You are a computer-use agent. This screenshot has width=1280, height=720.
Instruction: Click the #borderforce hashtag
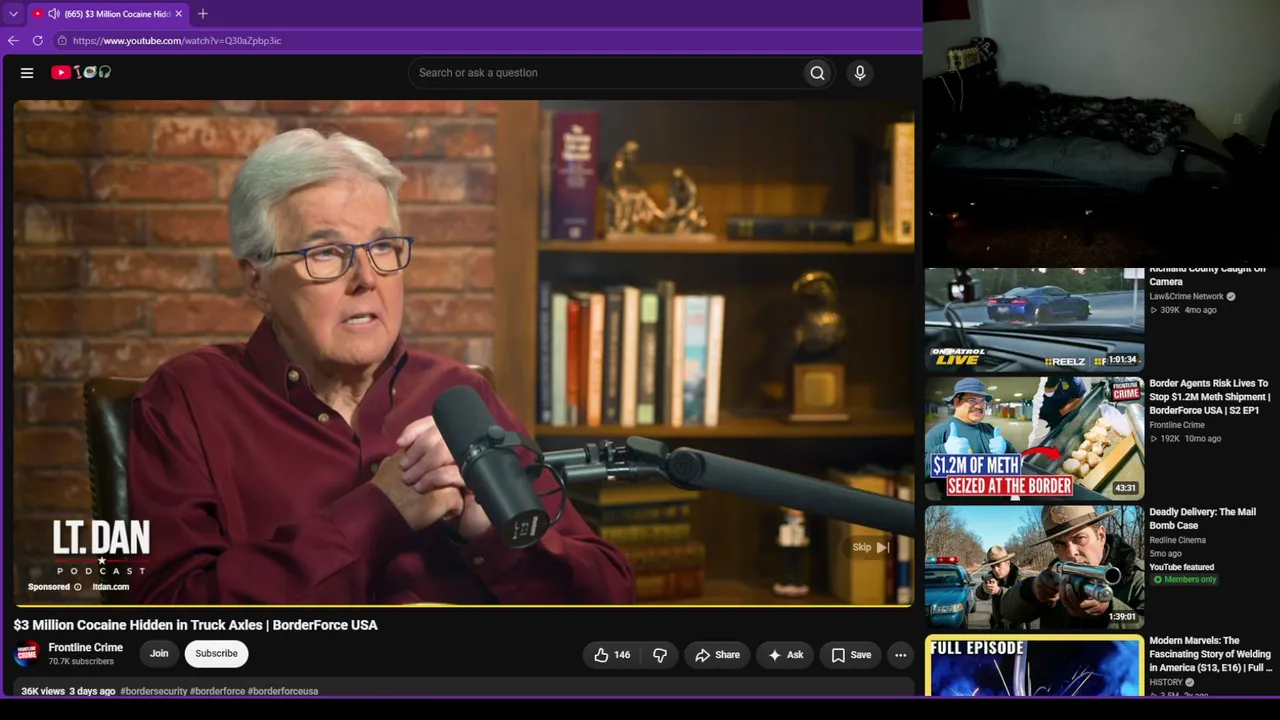click(217, 691)
